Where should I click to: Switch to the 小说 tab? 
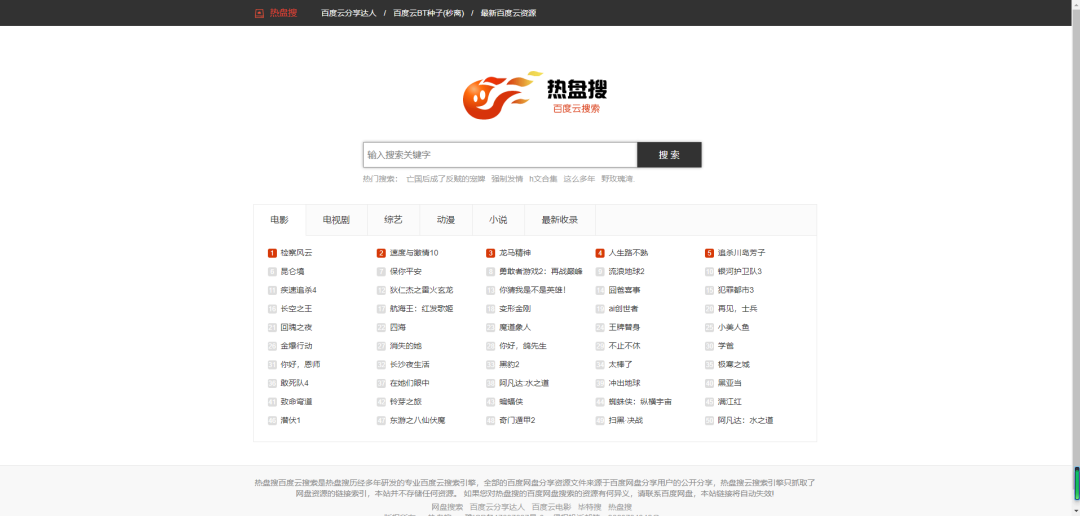[x=498, y=220]
